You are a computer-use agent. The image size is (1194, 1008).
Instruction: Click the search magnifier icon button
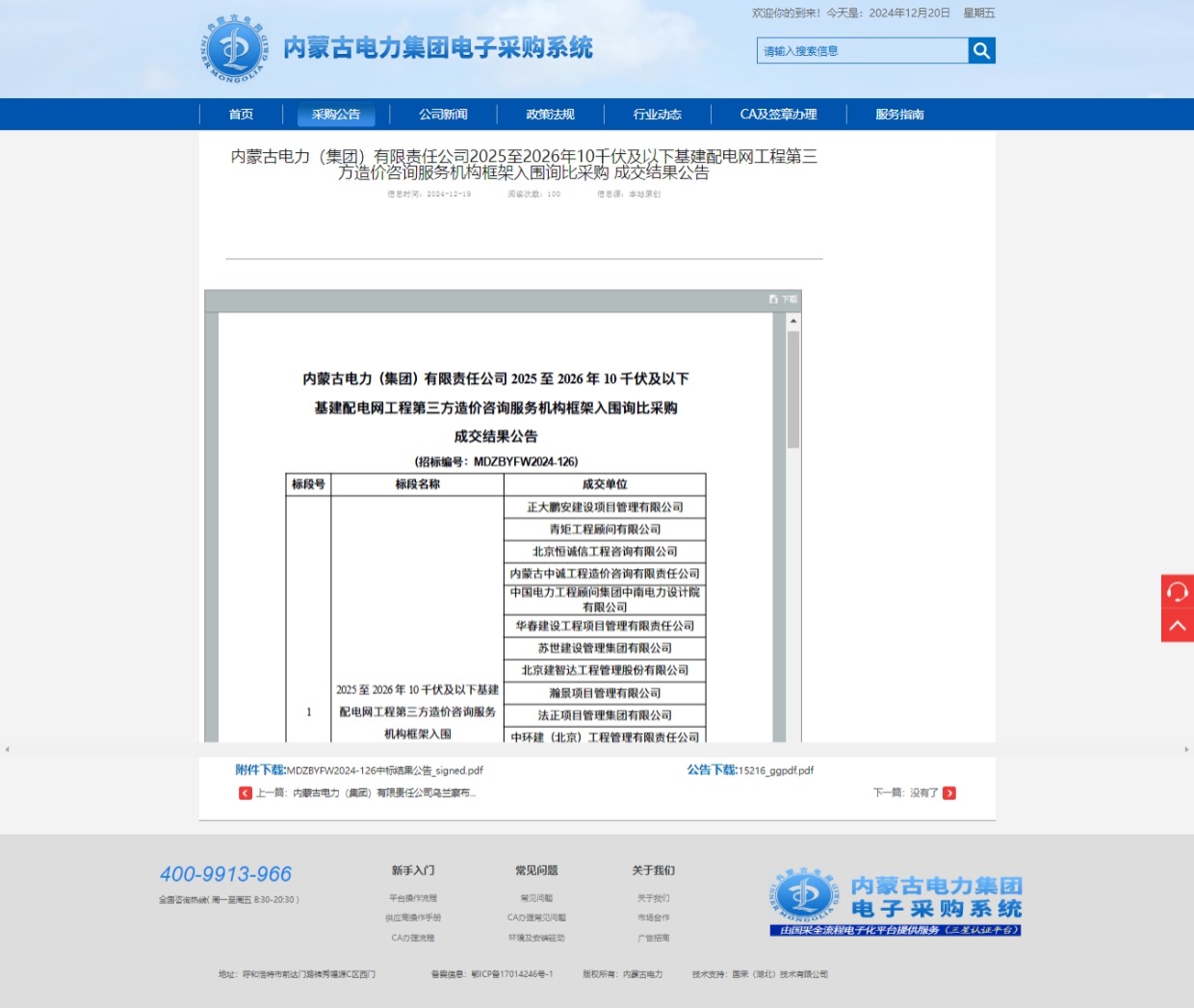click(x=981, y=51)
